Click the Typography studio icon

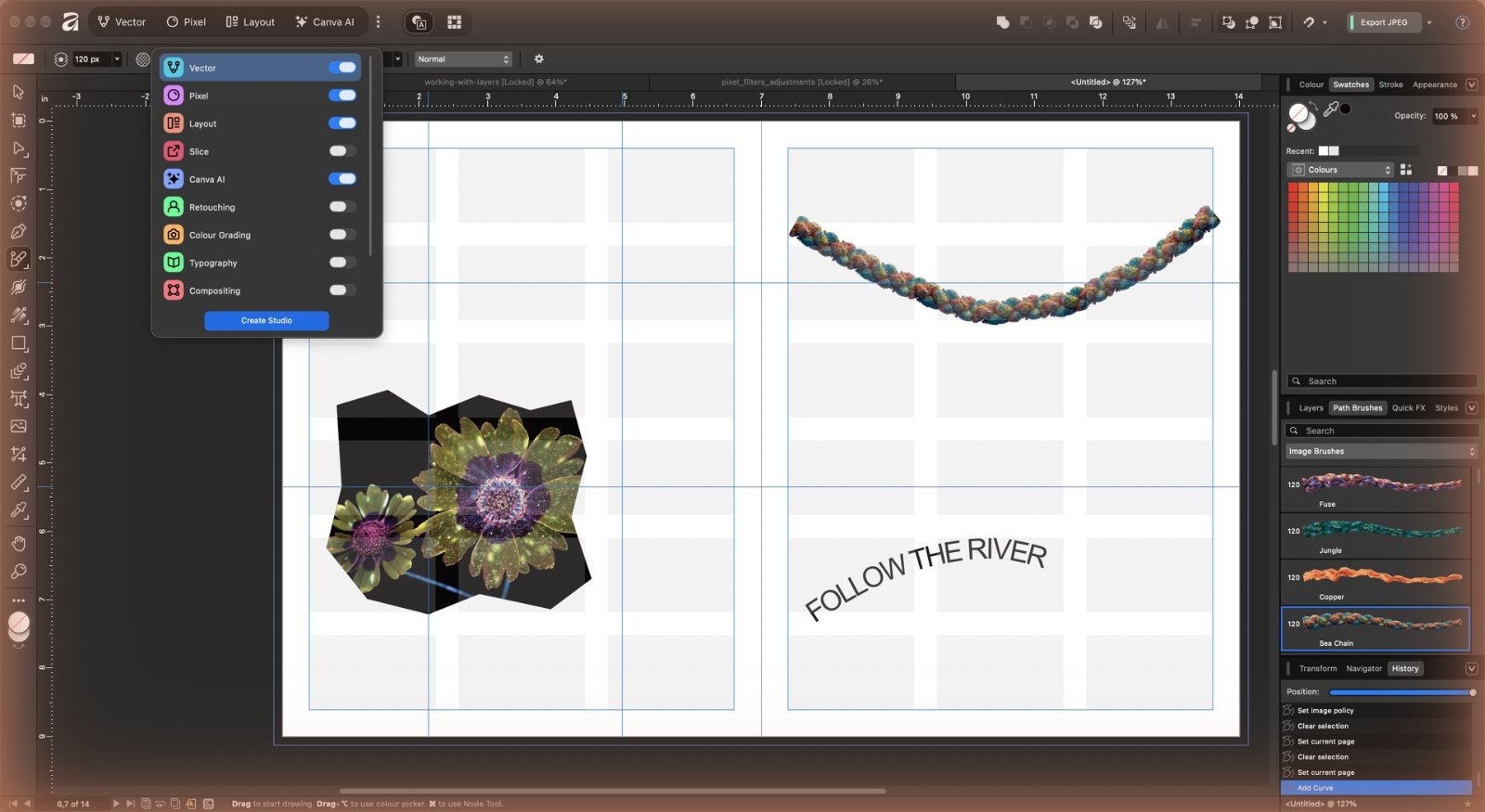point(174,263)
